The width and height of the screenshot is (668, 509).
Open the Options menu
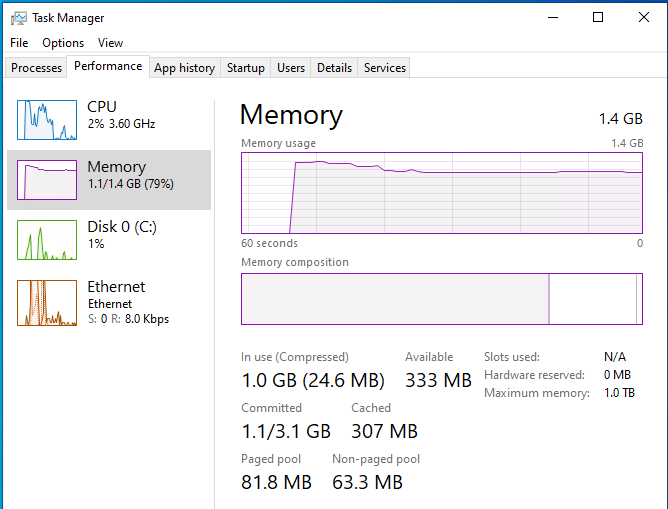pos(63,43)
